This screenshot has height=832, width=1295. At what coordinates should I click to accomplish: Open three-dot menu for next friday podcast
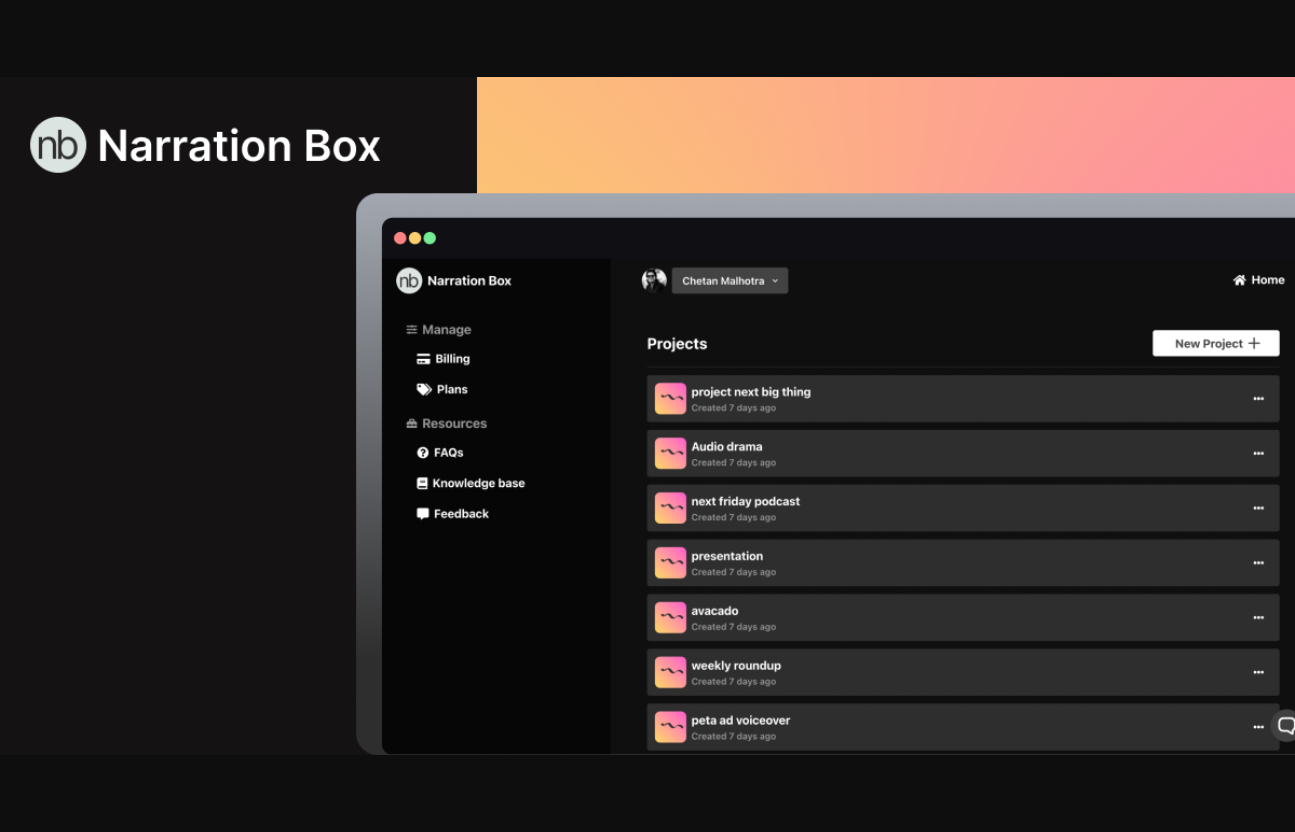(1258, 508)
